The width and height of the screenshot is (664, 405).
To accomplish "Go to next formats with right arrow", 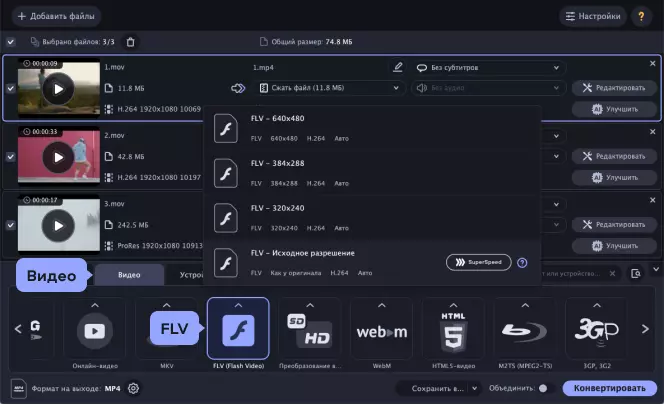I will [x=645, y=329].
